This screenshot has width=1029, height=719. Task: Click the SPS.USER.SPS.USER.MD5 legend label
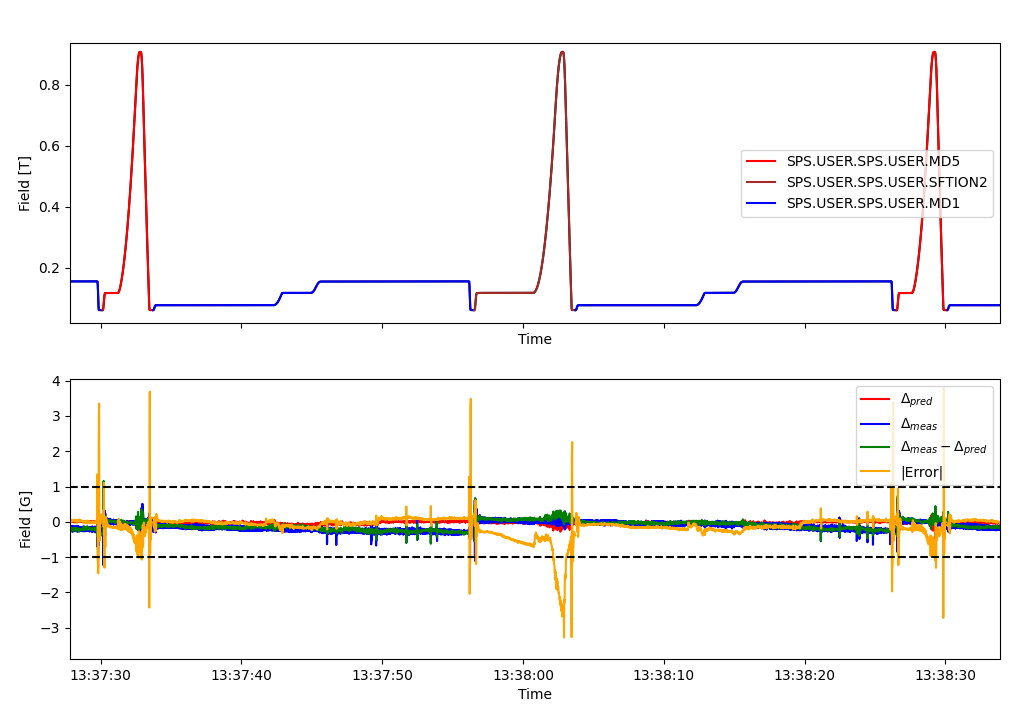872,162
